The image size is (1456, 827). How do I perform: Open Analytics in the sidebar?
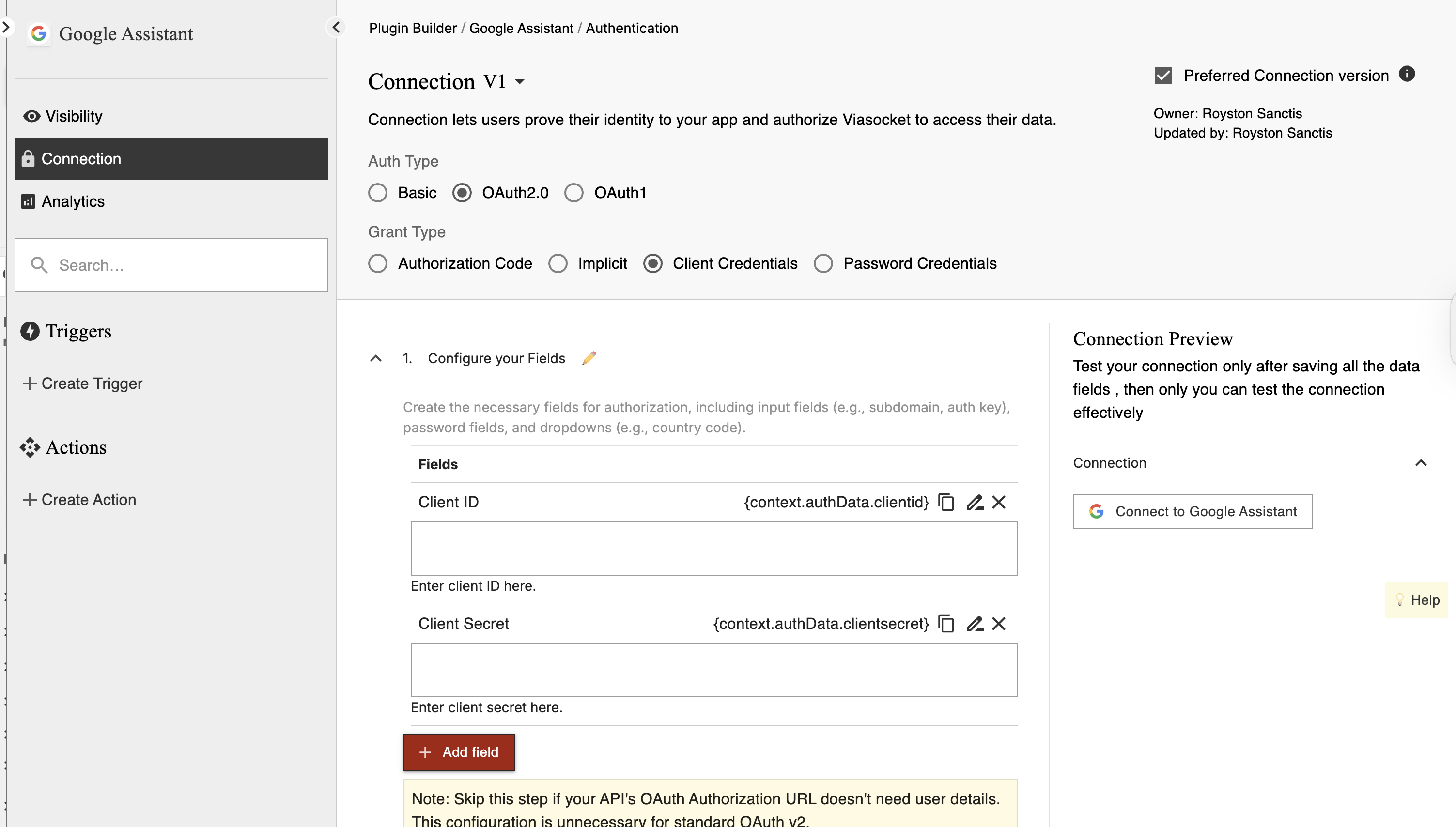pyautogui.click(x=171, y=201)
